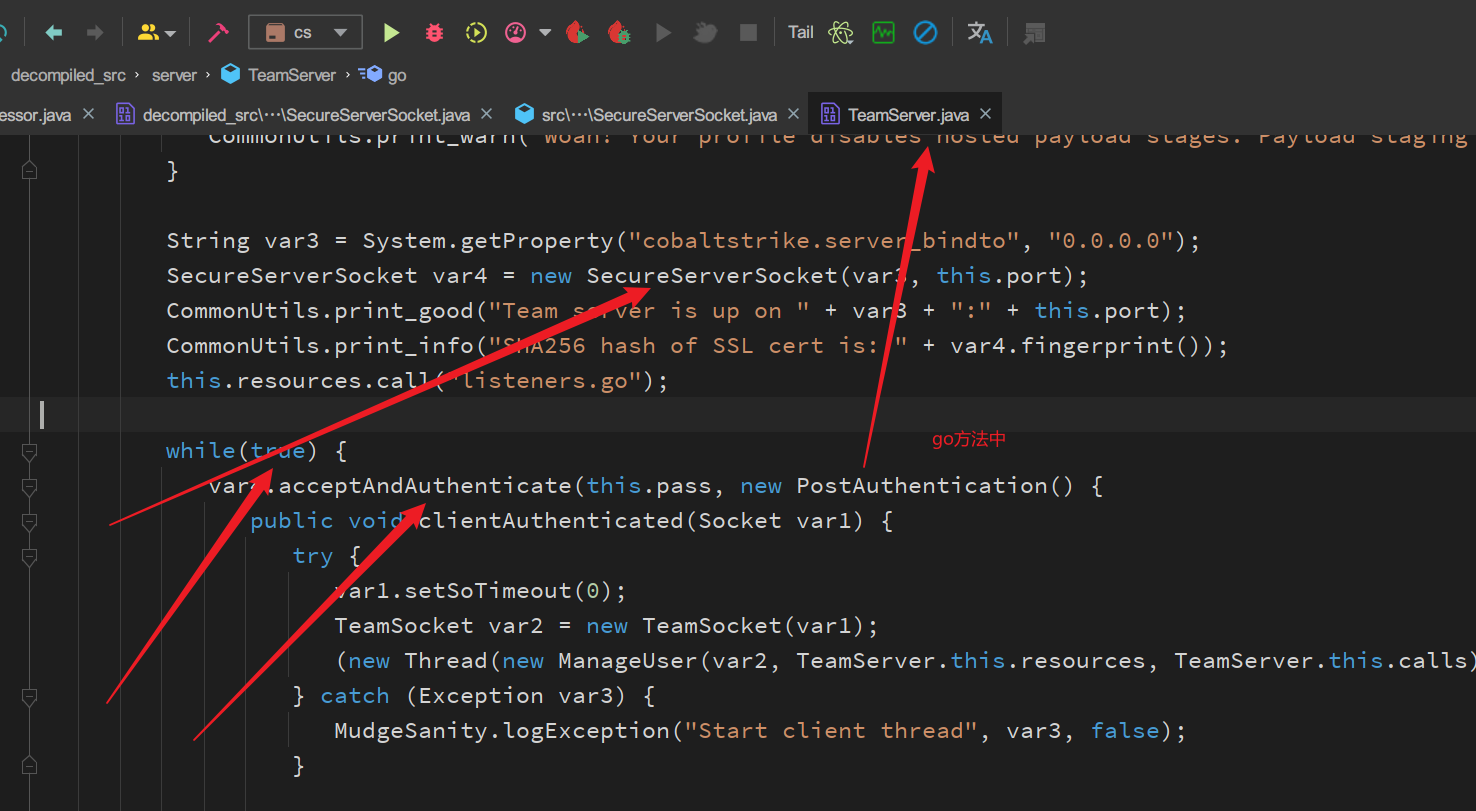Click the Translate icon
The width and height of the screenshot is (1476, 811).
click(980, 33)
